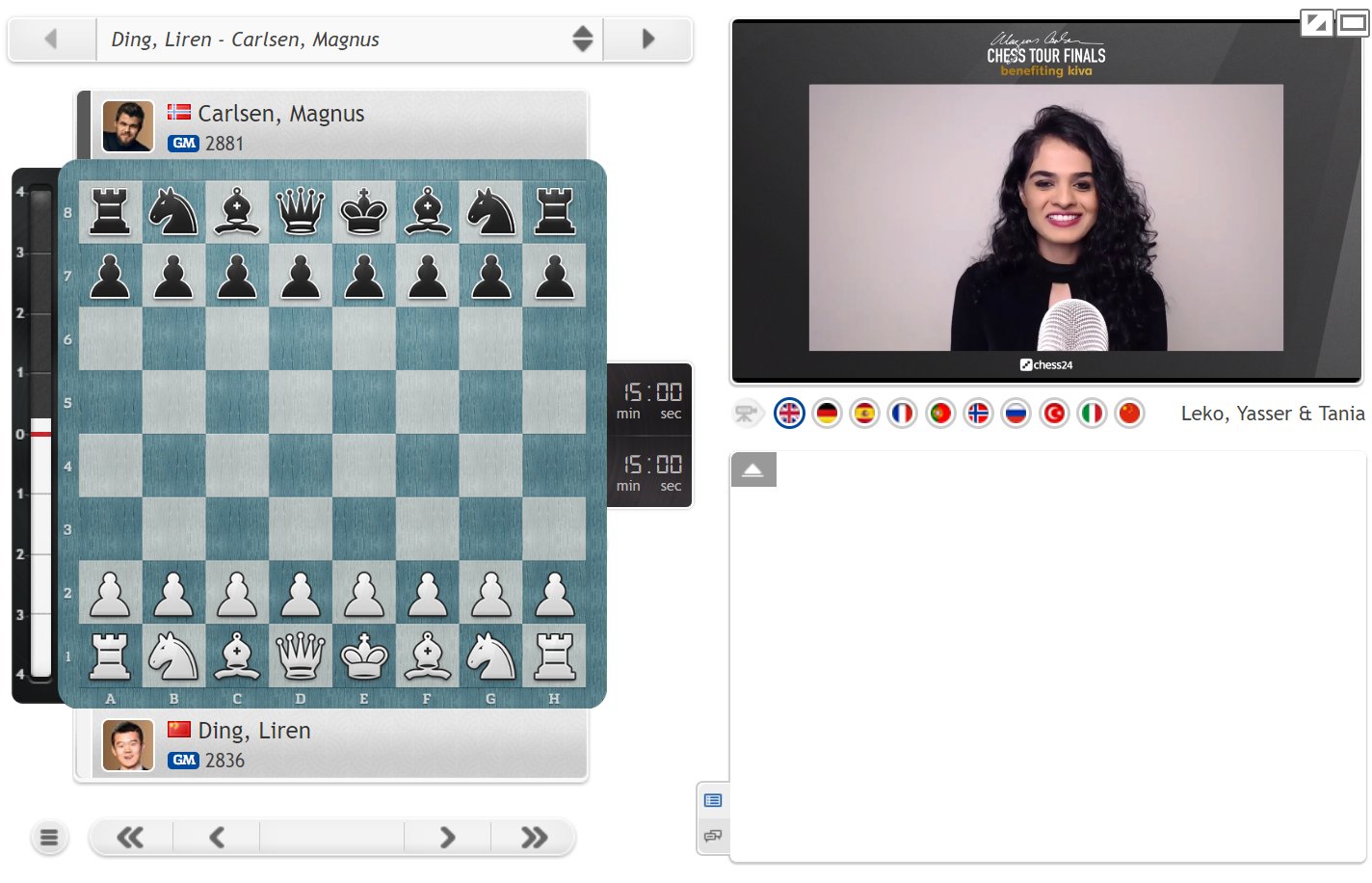Image resolution: width=1372 pixels, height=883 pixels.
Task: Click the white queen on d1
Action: [x=301, y=656]
